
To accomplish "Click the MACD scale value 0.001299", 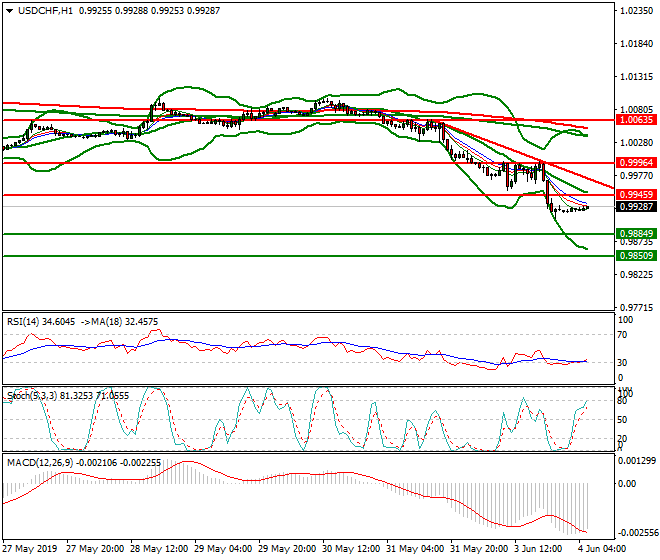I will [636, 461].
